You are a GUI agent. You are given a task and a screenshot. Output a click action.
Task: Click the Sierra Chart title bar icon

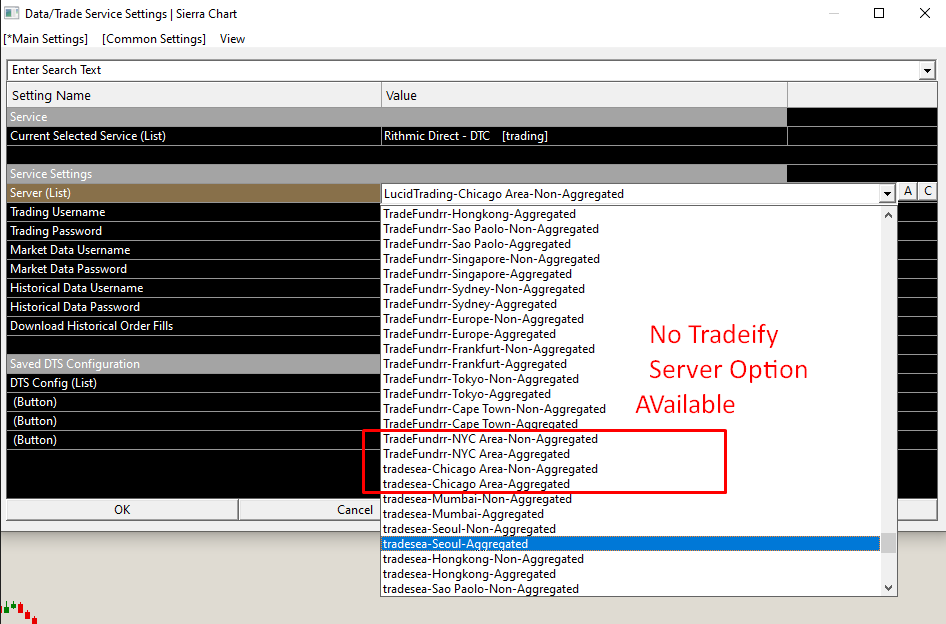tap(11, 13)
